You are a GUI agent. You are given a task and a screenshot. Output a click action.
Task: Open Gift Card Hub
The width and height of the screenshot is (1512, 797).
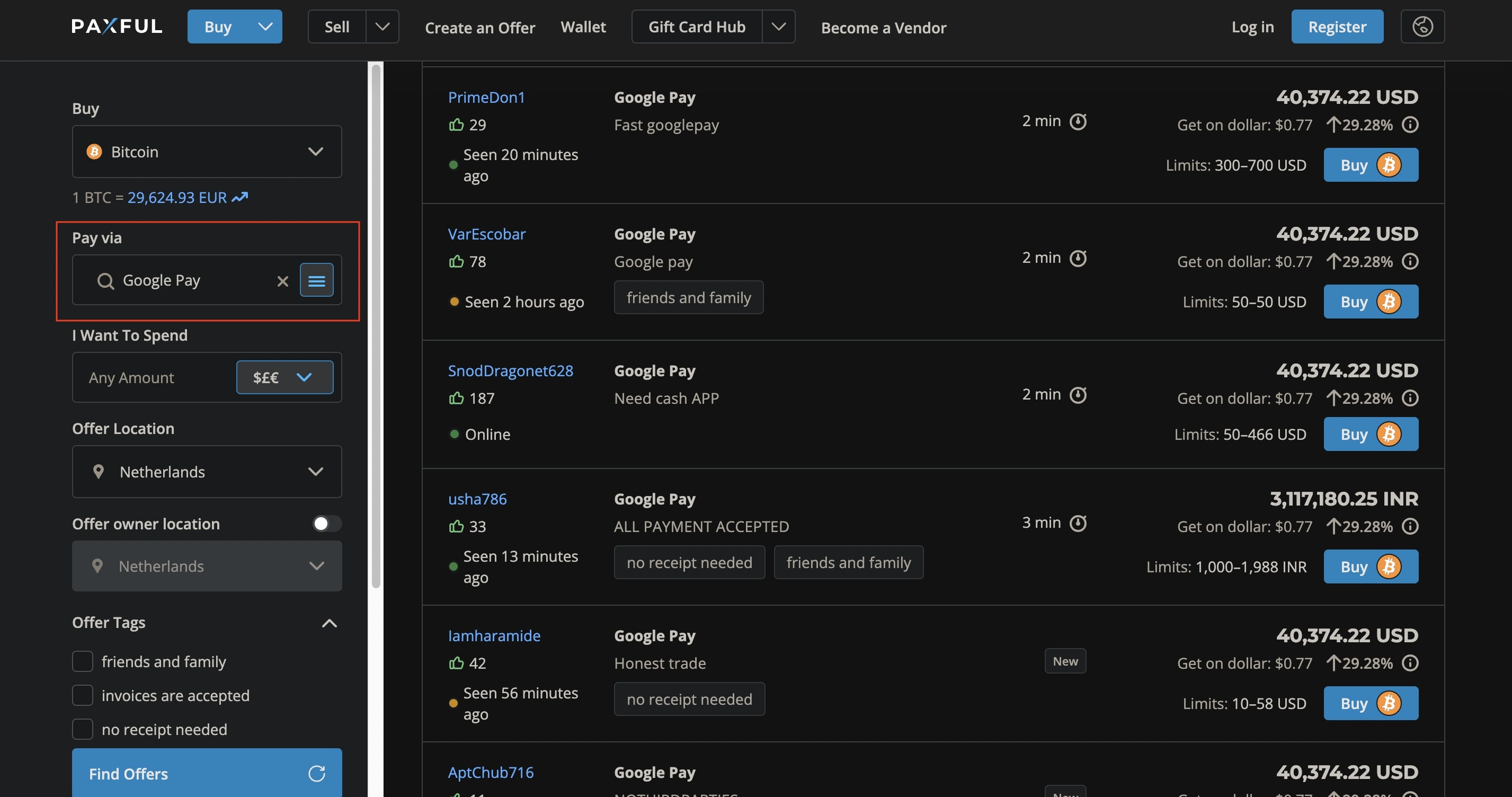pos(697,26)
